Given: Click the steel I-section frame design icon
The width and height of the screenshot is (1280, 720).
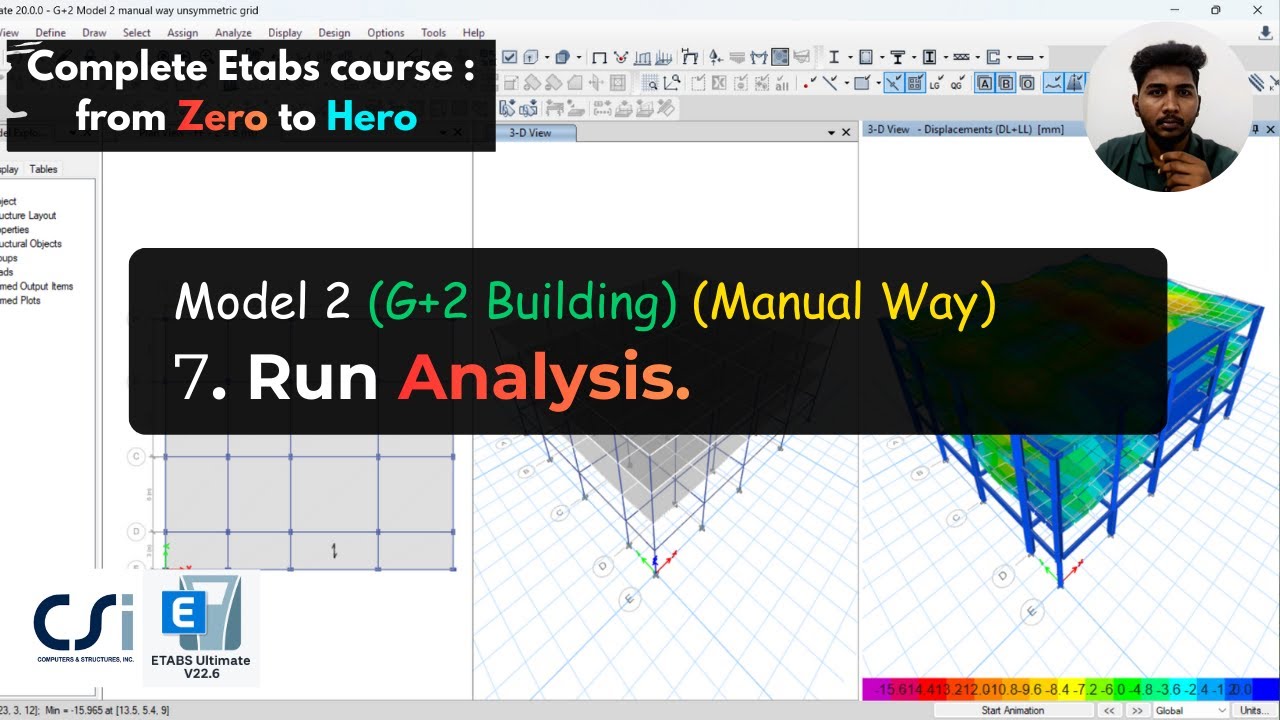Looking at the screenshot, I should click(x=834, y=57).
